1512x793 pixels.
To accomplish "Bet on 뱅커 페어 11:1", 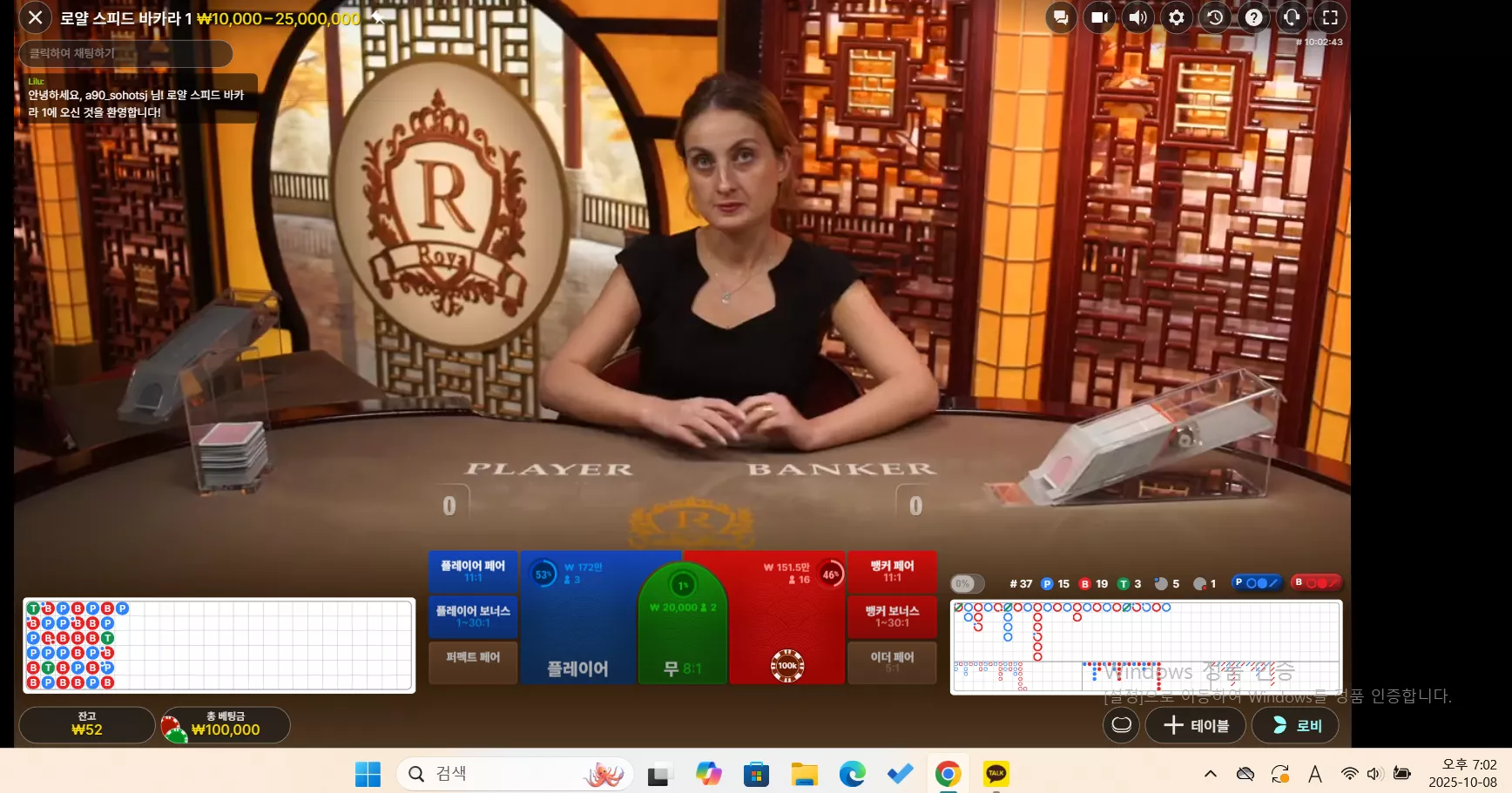I will 892,571.
